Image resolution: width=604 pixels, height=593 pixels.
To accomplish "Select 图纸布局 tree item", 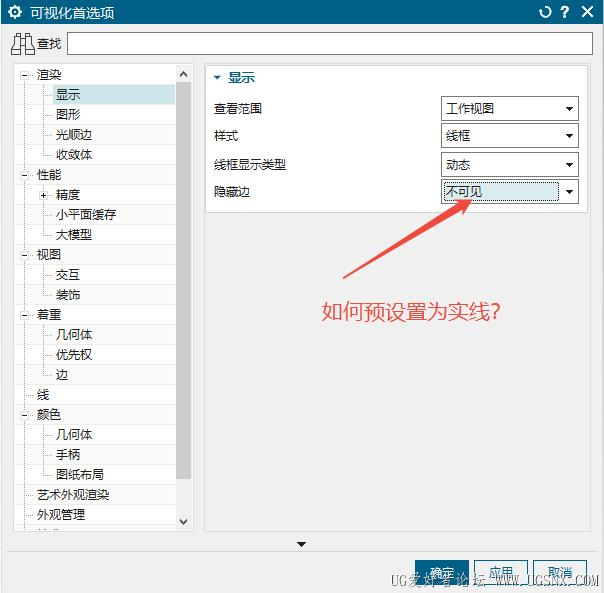I will pos(80,474).
